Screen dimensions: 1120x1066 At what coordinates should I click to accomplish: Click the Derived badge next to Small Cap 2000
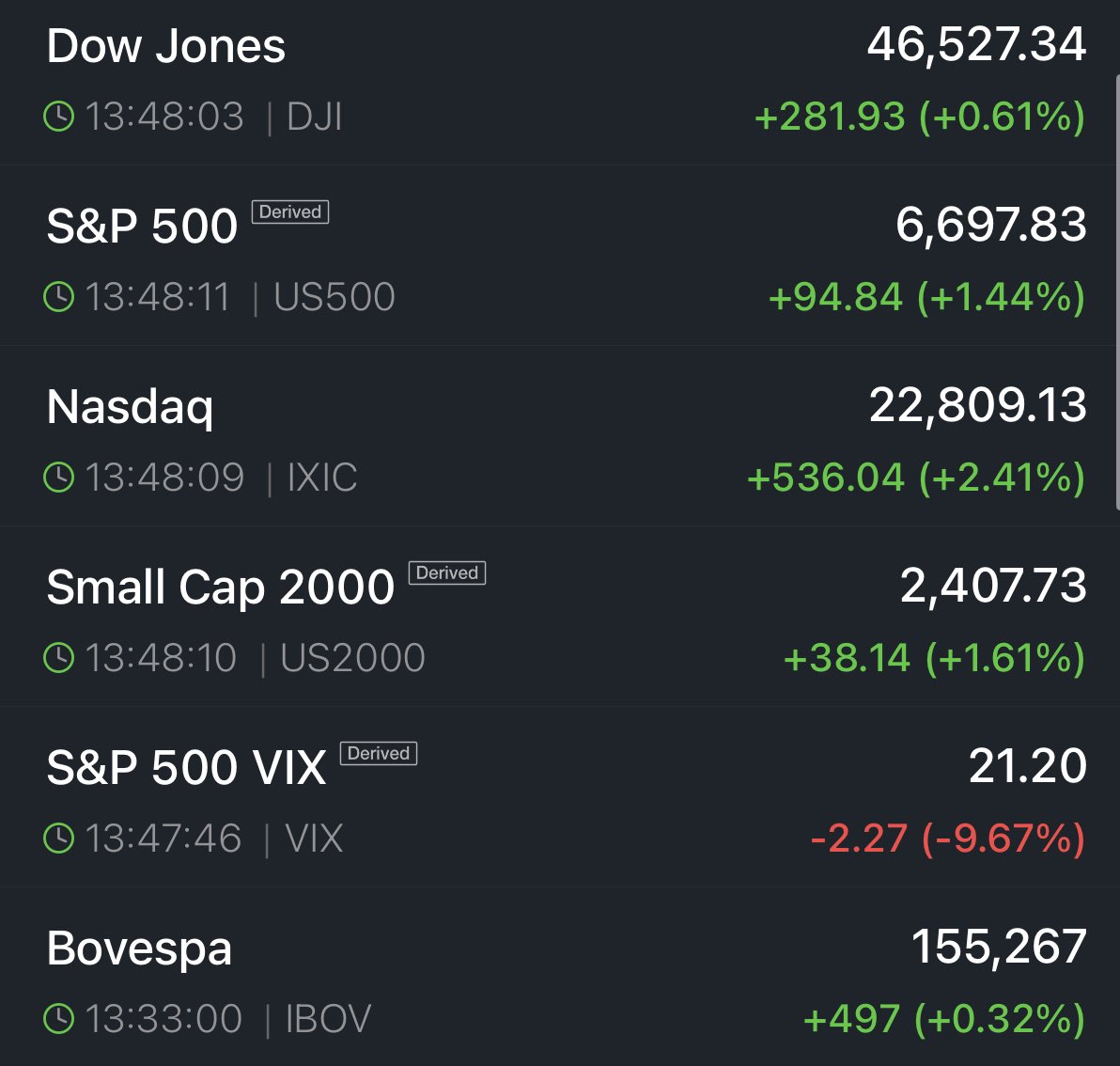click(447, 573)
